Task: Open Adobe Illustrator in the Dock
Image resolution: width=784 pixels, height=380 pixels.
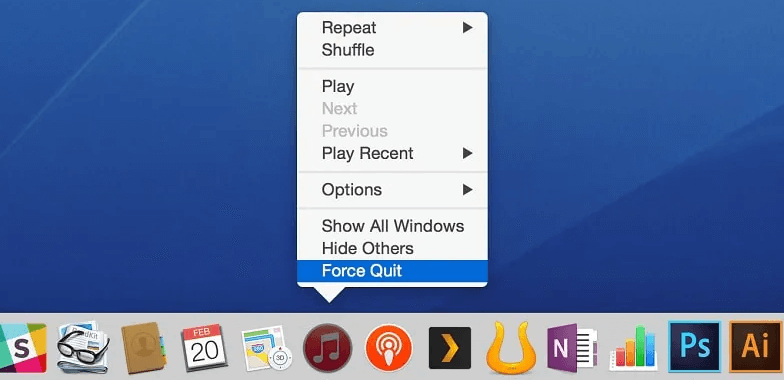Action: point(756,347)
